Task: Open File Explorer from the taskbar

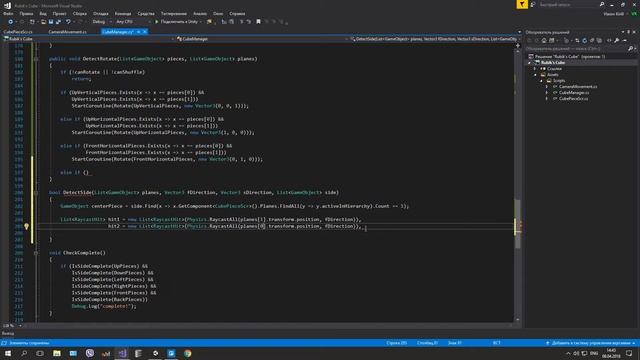Action: pos(57,353)
